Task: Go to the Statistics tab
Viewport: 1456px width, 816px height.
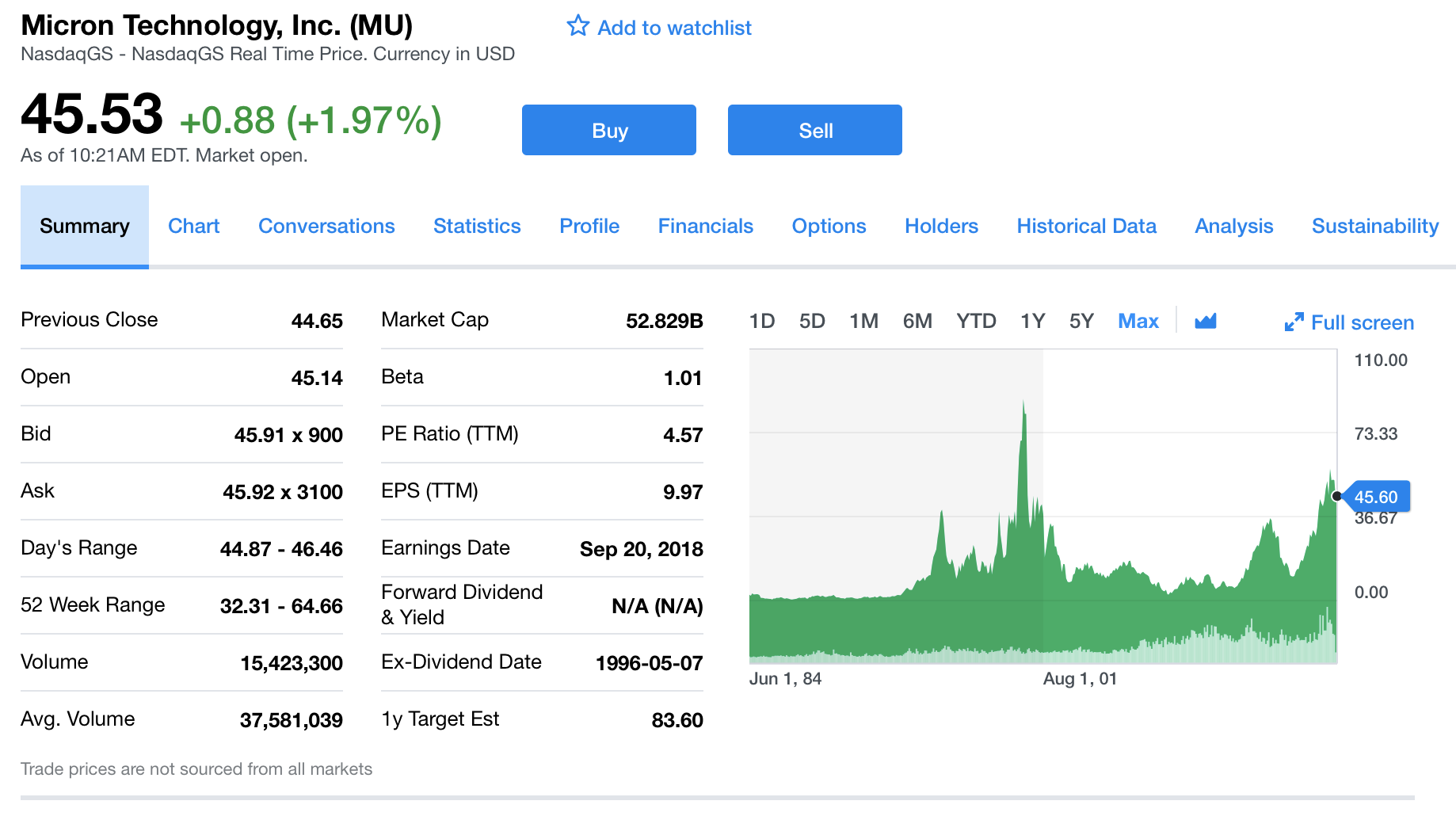Action: (x=477, y=226)
